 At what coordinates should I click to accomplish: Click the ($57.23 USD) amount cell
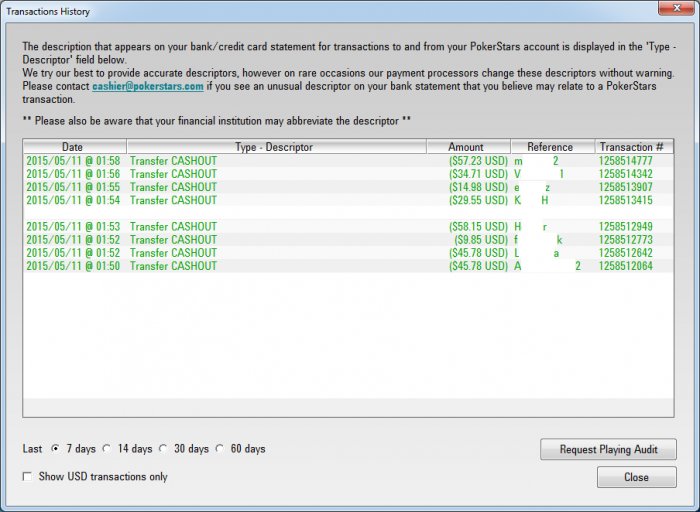pyautogui.click(x=478, y=161)
